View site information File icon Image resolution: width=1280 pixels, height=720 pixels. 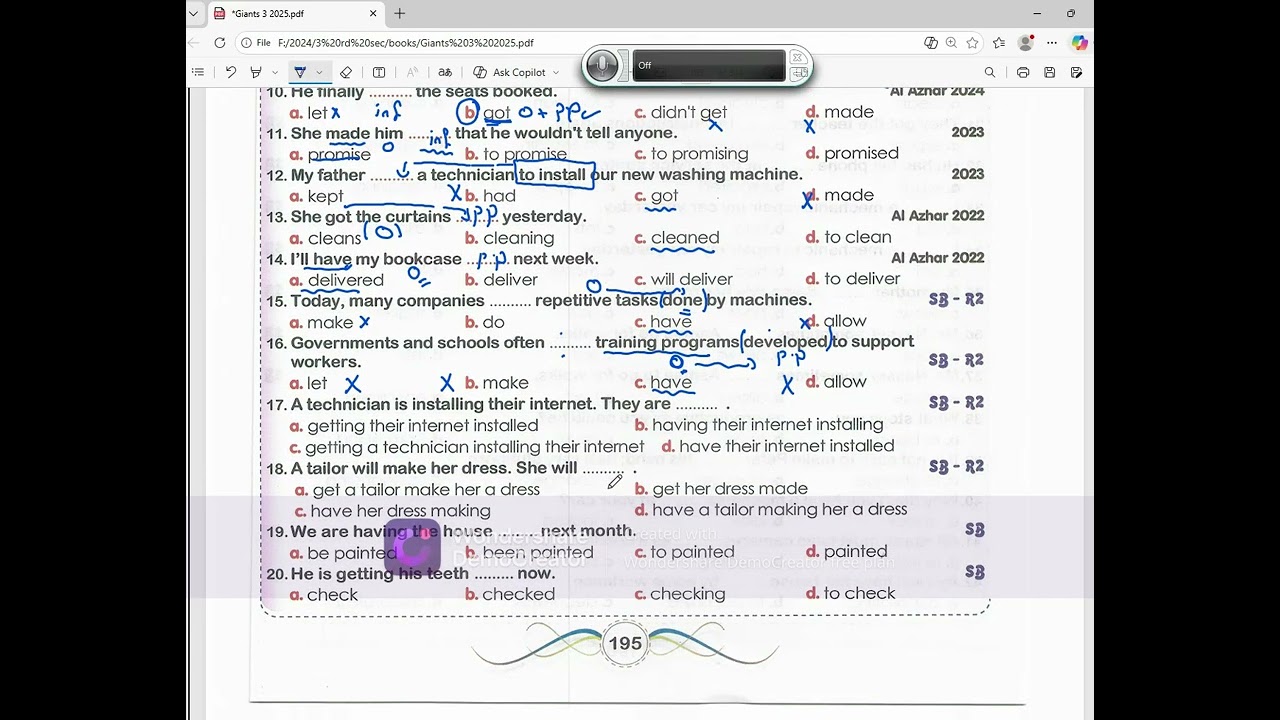tap(256, 43)
